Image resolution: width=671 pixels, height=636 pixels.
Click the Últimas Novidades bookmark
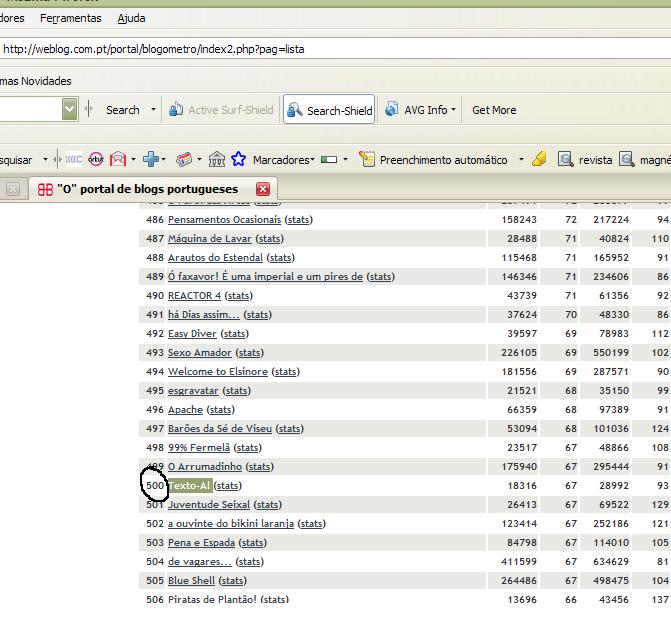coord(36,81)
